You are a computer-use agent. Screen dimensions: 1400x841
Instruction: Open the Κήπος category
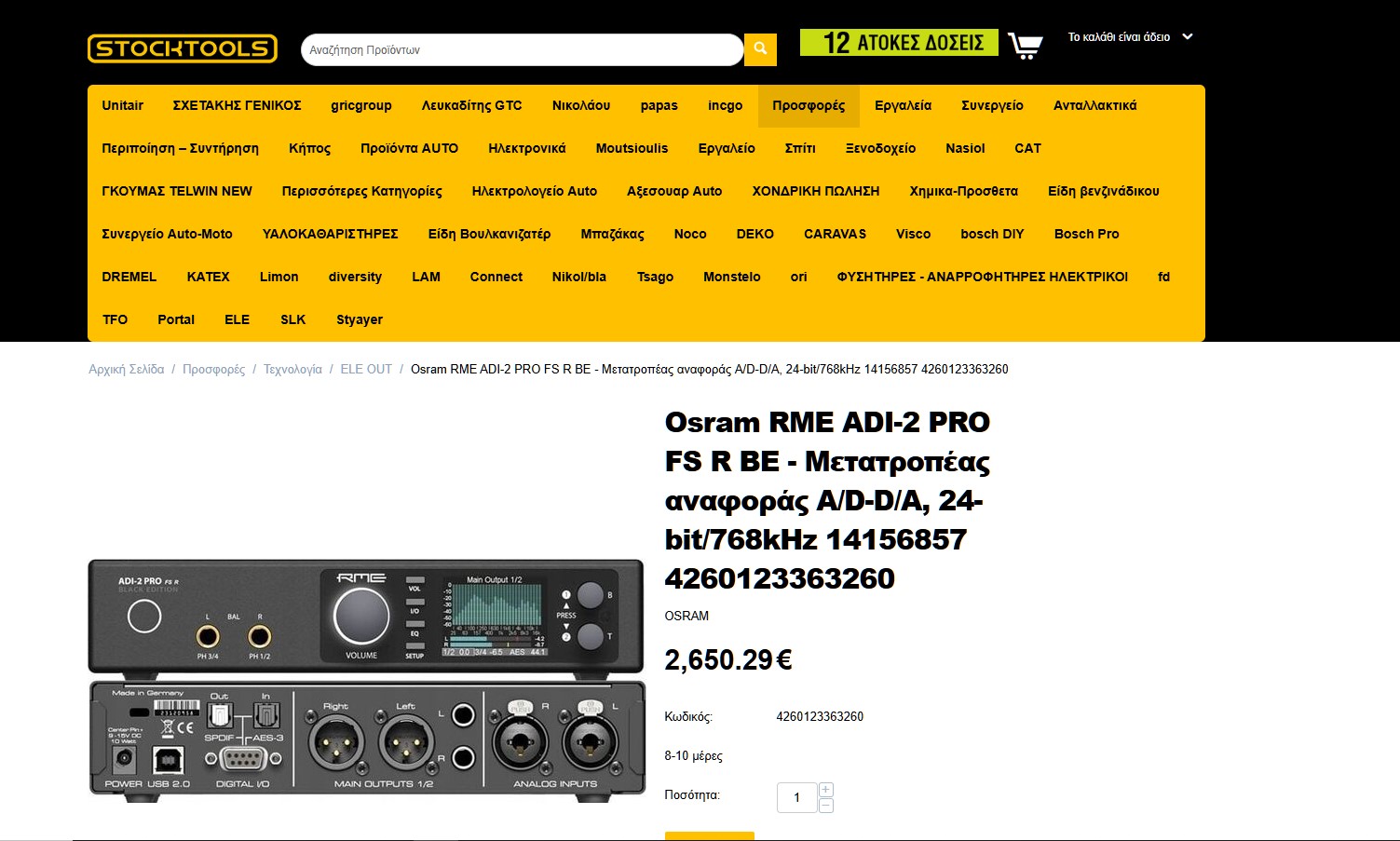(309, 148)
